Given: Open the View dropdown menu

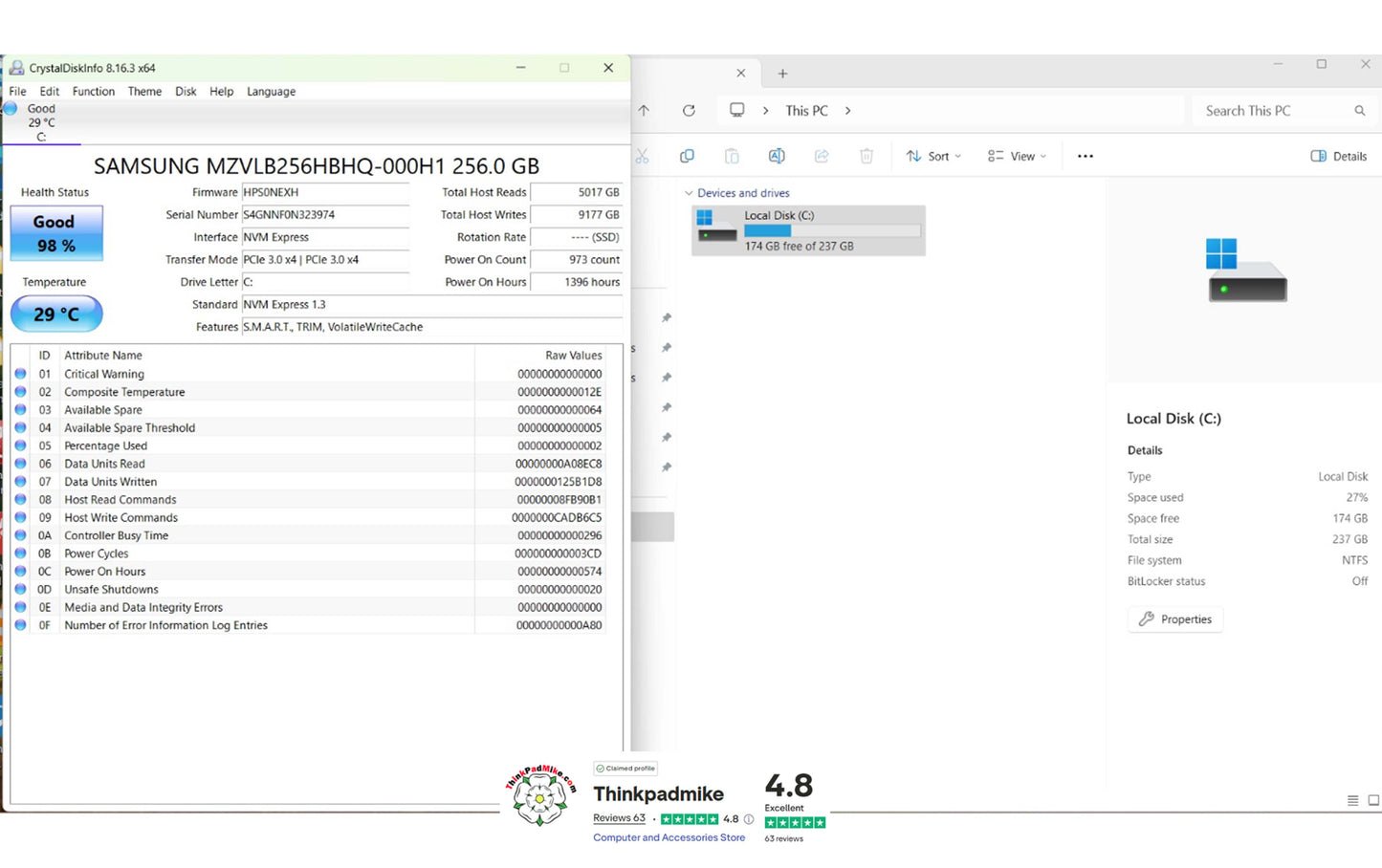Looking at the screenshot, I should pyautogui.click(x=1017, y=157).
